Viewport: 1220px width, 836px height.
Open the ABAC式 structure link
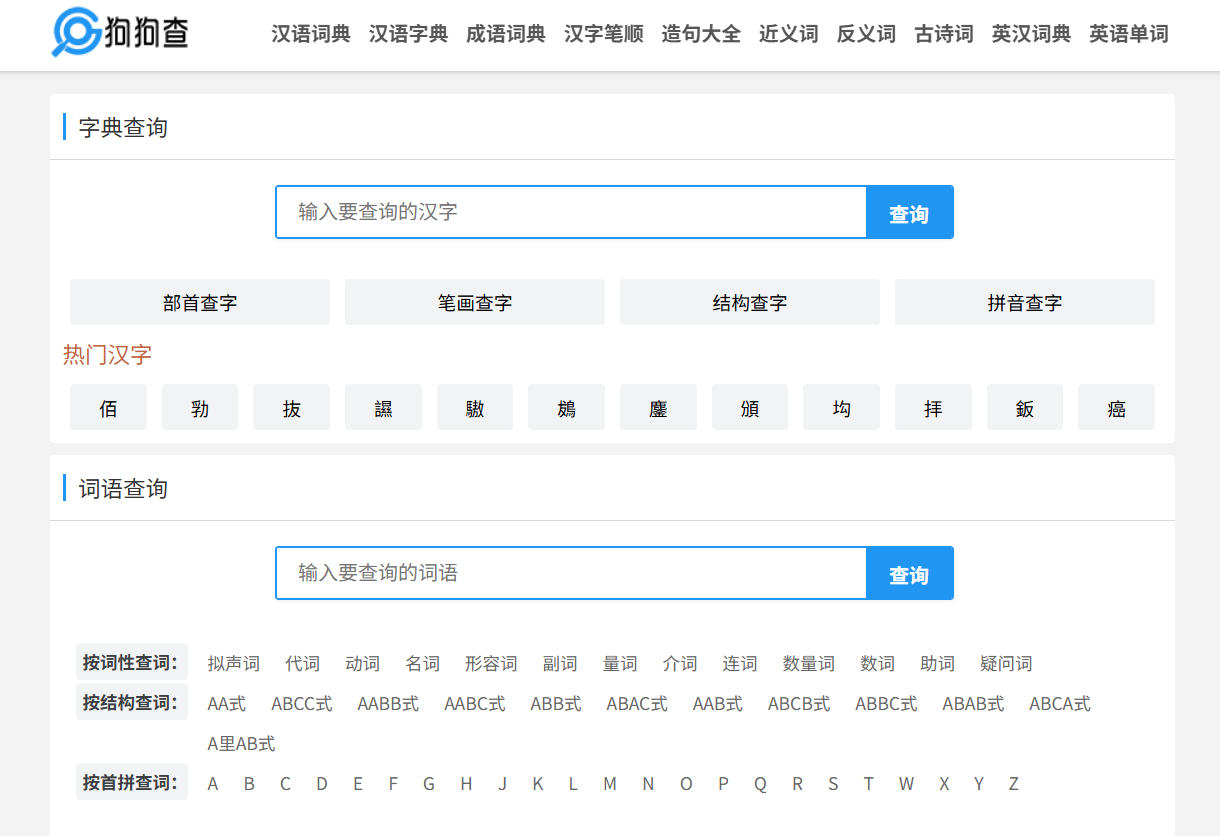pyautogui.click(x=637, y=703)
